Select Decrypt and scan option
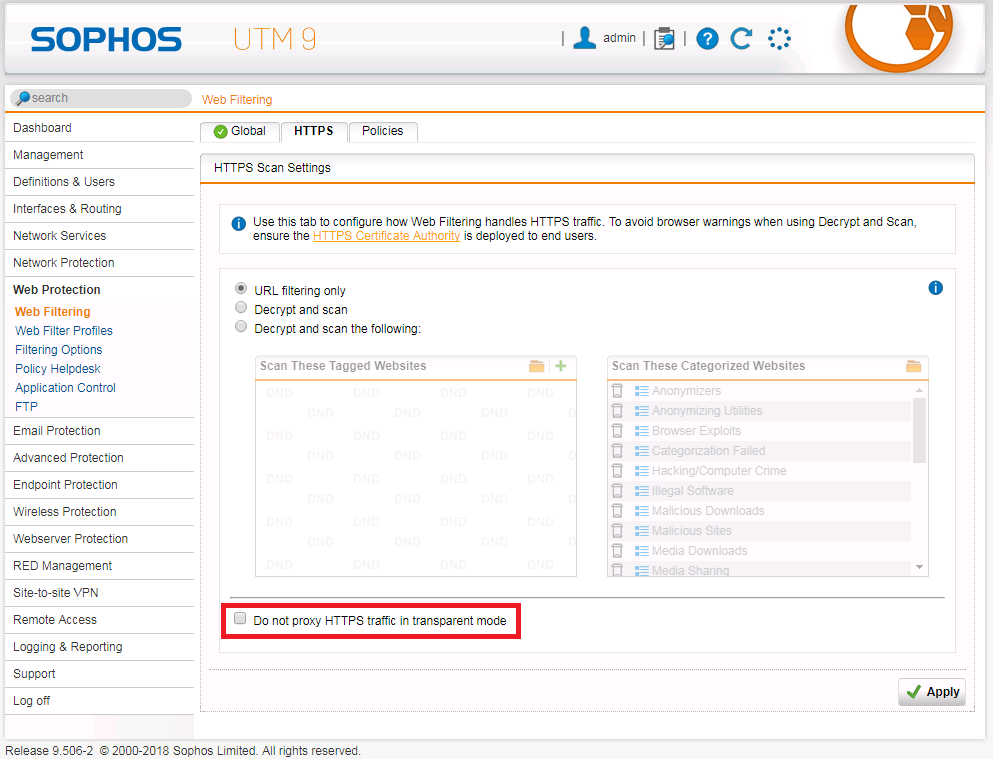The image size is (993, 759). click(x=241, y=308)
